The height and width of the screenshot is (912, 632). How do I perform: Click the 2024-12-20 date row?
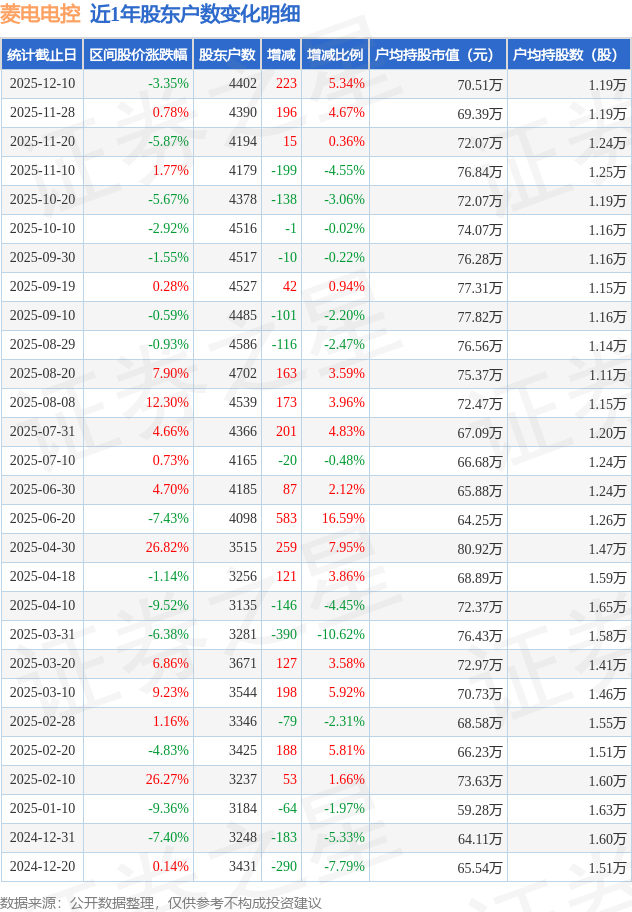42,867
